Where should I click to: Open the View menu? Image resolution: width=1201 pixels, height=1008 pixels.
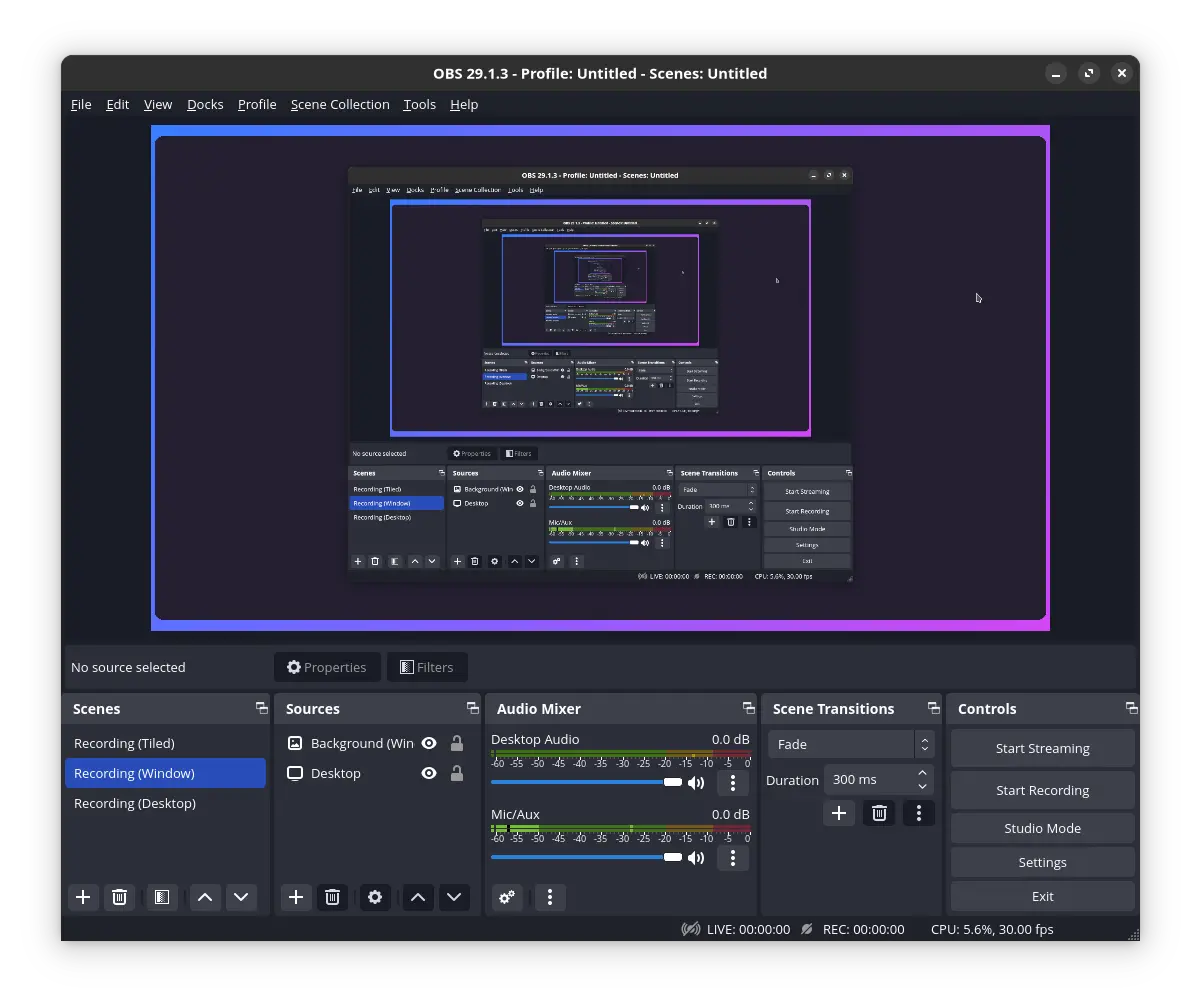click(158, 104)
